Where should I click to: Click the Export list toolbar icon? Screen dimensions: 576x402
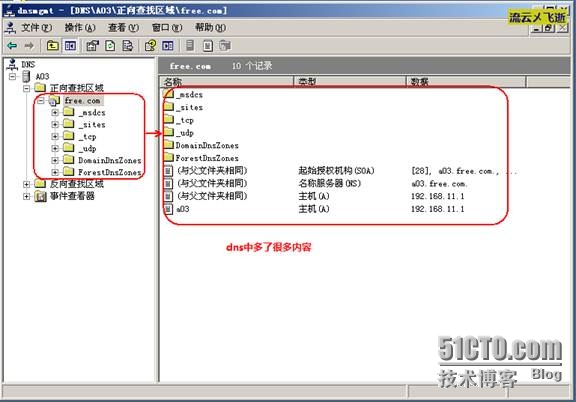pyautogui.click(x=127, y=46)
